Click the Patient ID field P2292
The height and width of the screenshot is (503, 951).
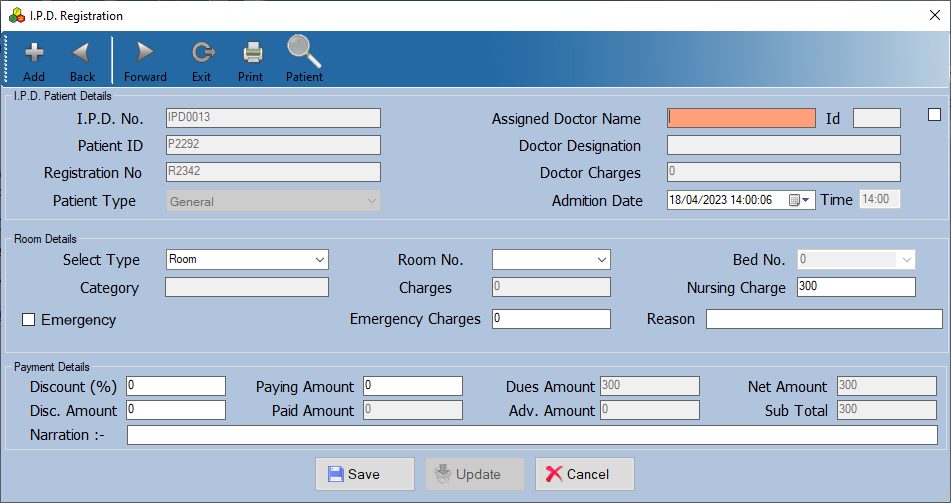point(274,145)
